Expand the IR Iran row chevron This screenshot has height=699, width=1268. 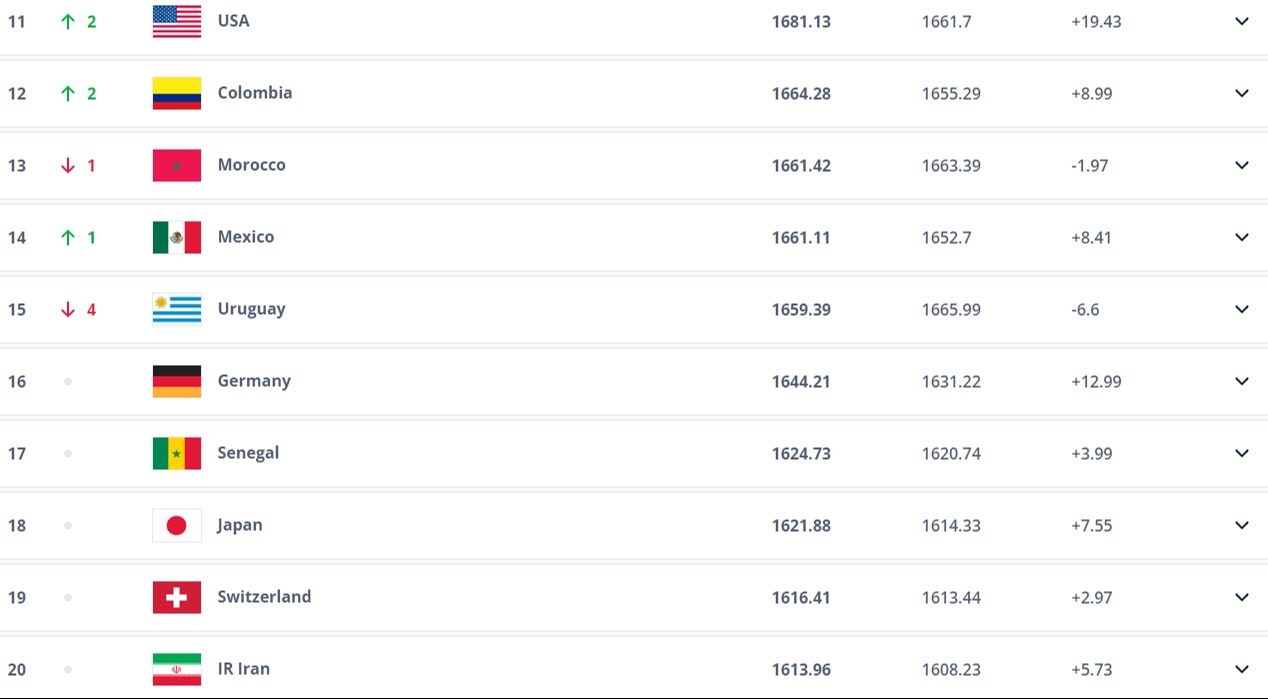point(1241,669)
